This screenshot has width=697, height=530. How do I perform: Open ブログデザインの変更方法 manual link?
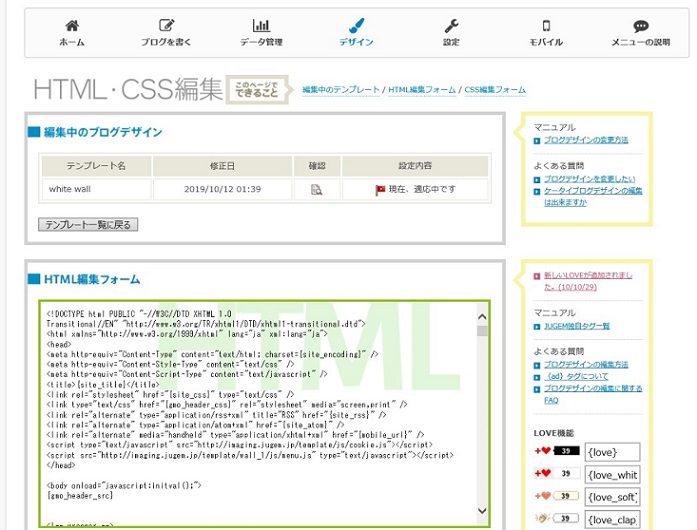click(x=586, y=140)
